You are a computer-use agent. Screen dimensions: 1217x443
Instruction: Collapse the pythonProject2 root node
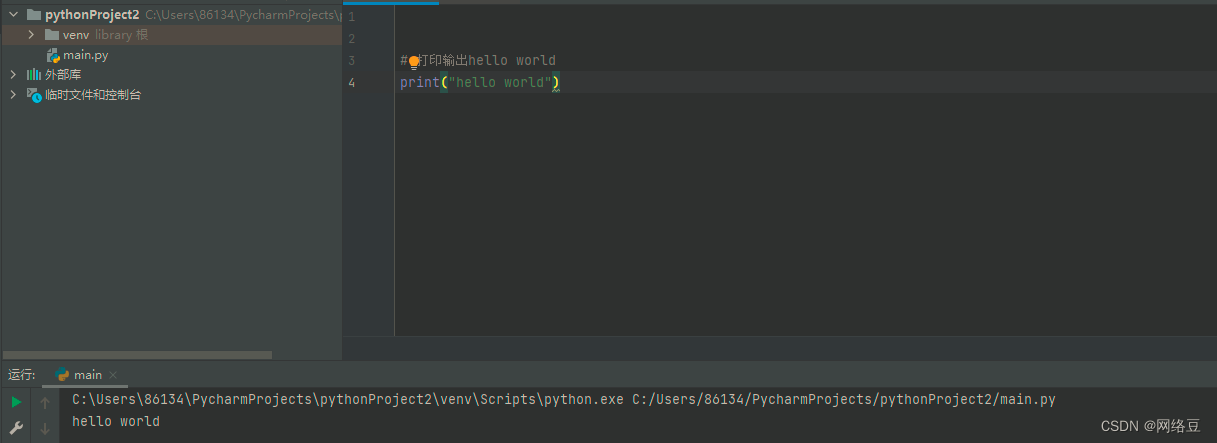[14, 15]
